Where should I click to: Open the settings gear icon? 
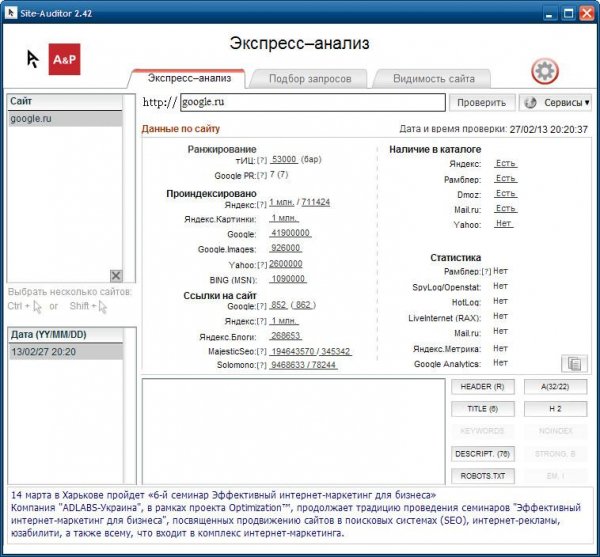tap(545, 71)
